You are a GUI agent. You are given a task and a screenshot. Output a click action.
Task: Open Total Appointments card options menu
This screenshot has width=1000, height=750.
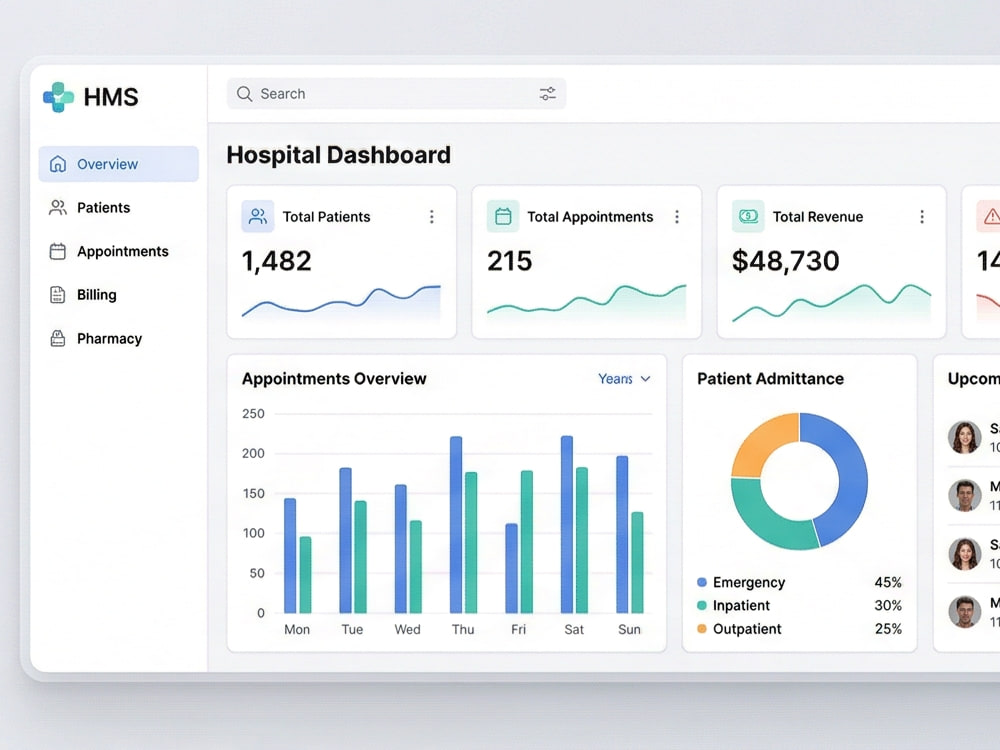point(677,217)
